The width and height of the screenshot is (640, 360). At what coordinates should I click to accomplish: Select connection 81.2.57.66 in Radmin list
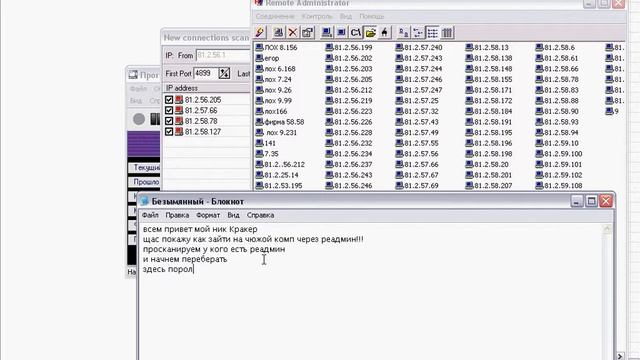click(x=417, y=164)
